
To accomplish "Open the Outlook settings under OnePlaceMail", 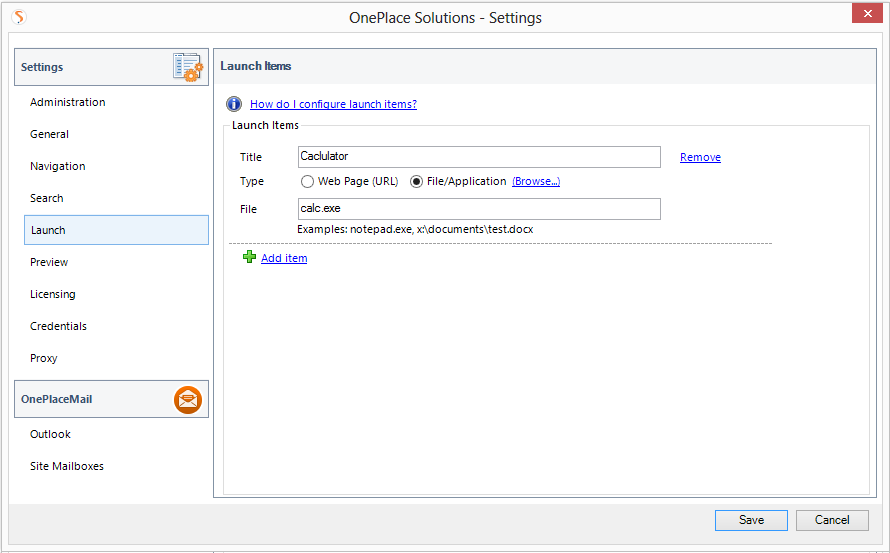I will (50, 434).
